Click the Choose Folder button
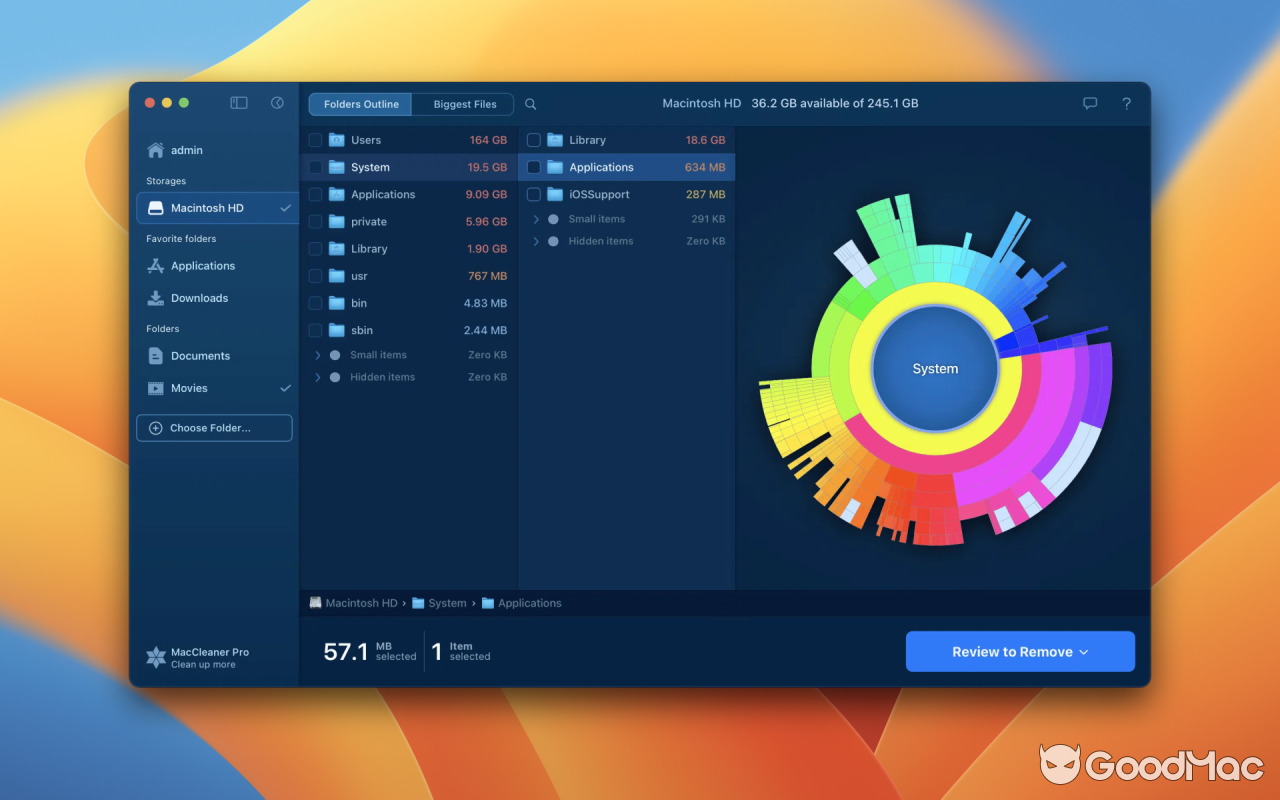 coord(214,428)
